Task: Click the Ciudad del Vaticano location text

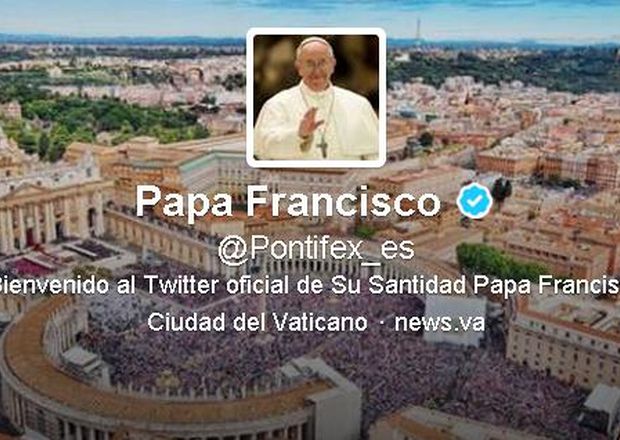Action: point(257,322)
